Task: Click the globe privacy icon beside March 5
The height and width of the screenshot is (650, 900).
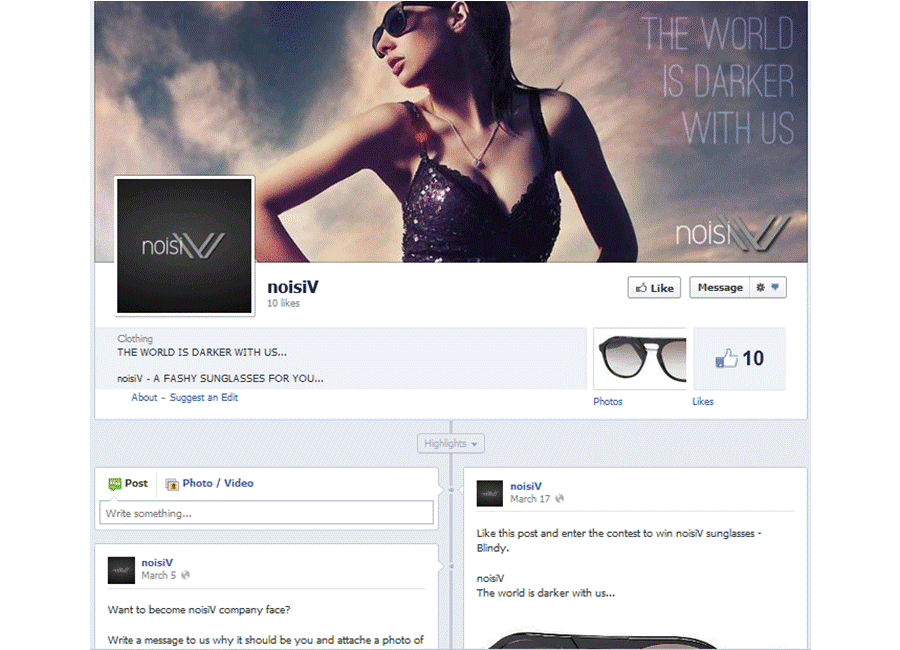Action: [x=185, y=575]
